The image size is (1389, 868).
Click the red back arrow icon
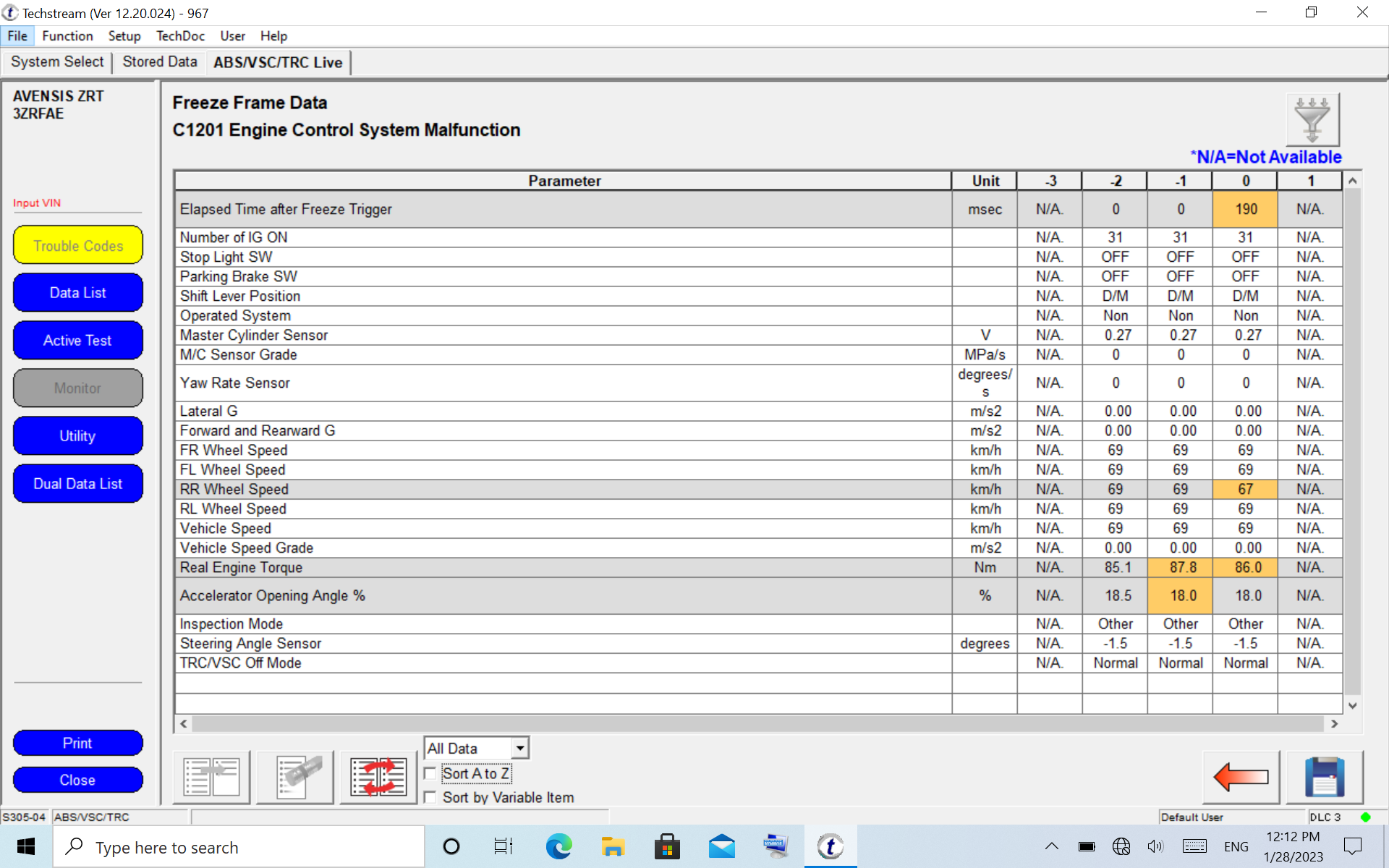[1241, 777]
